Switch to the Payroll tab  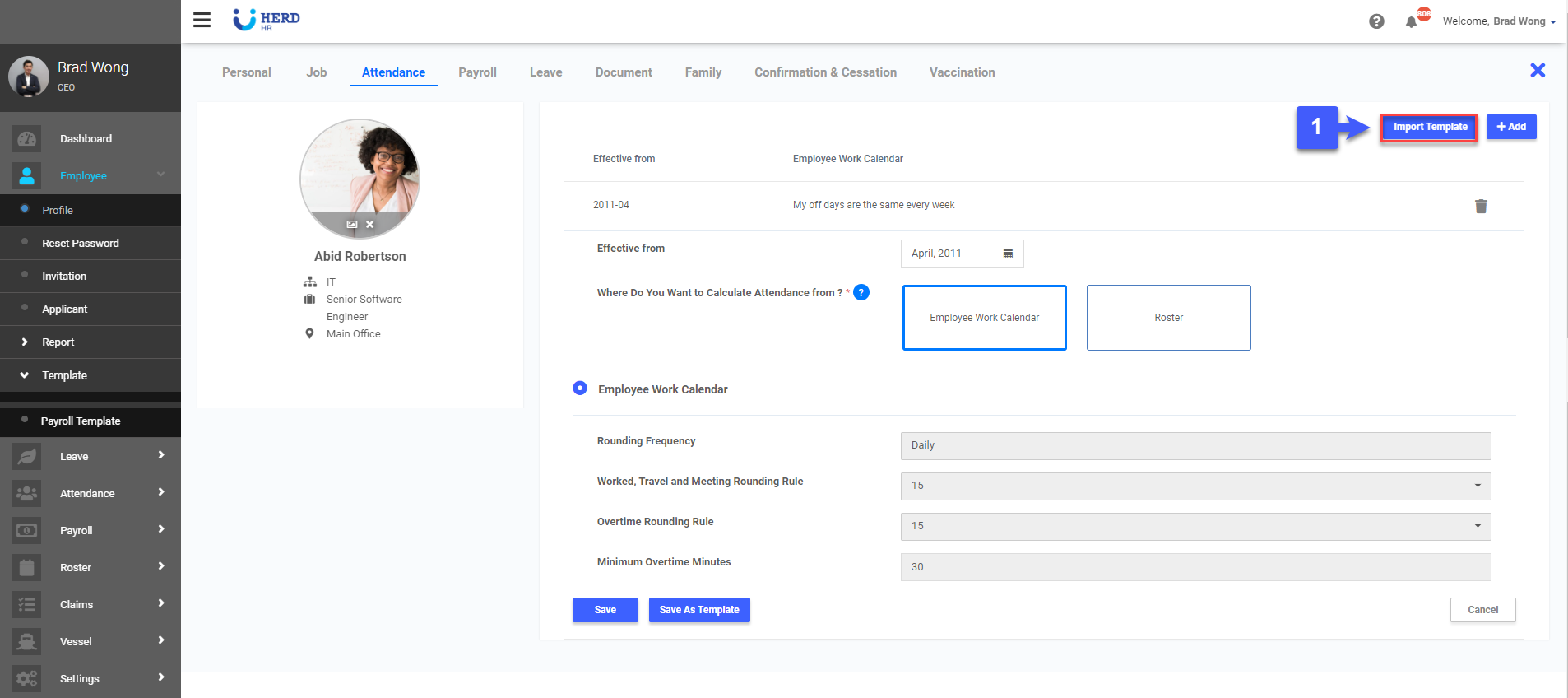(477, 72)
